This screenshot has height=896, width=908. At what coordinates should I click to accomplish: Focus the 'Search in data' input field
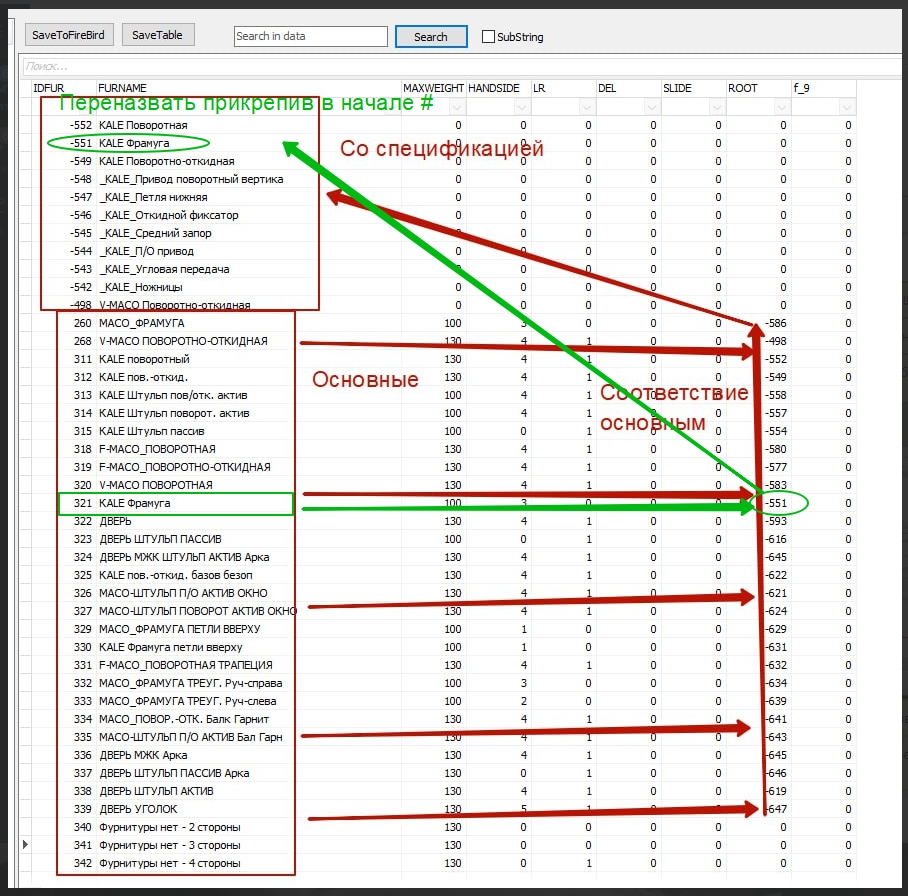[310, 37]
